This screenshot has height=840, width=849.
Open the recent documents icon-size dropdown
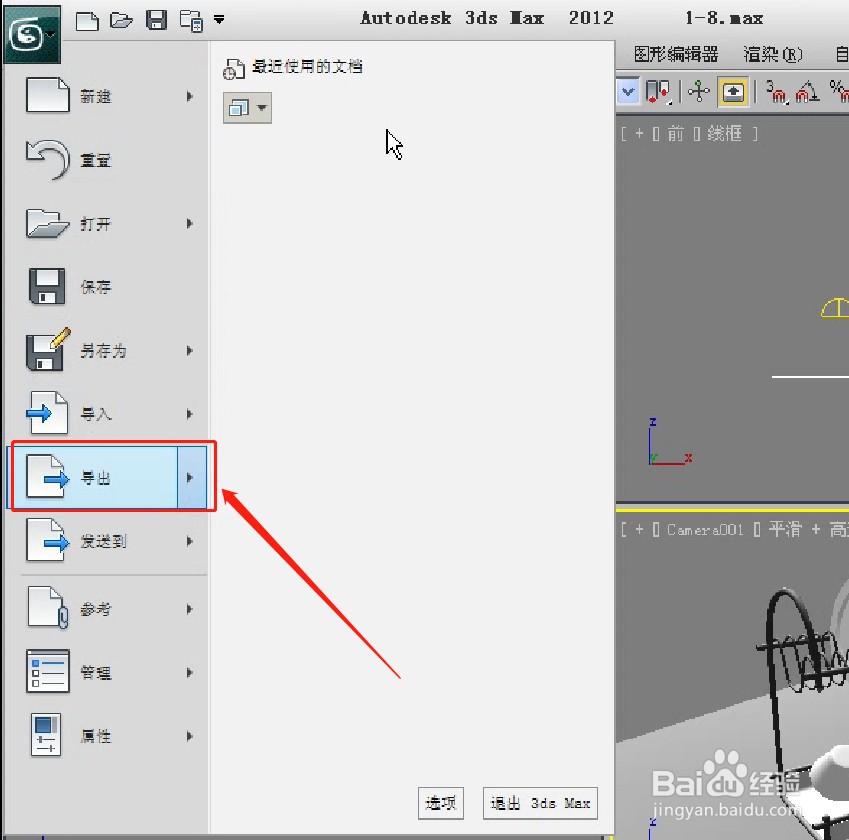point(247,108)
